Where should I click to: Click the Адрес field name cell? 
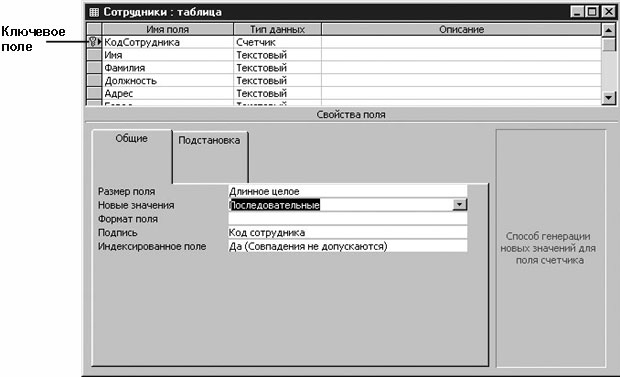click(x=168, y=93)
